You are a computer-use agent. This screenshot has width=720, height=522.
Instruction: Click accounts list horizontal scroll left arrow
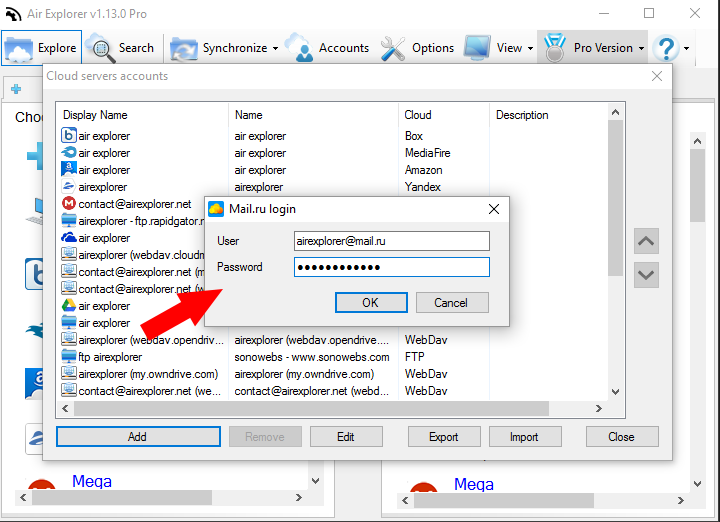[65, 408]
